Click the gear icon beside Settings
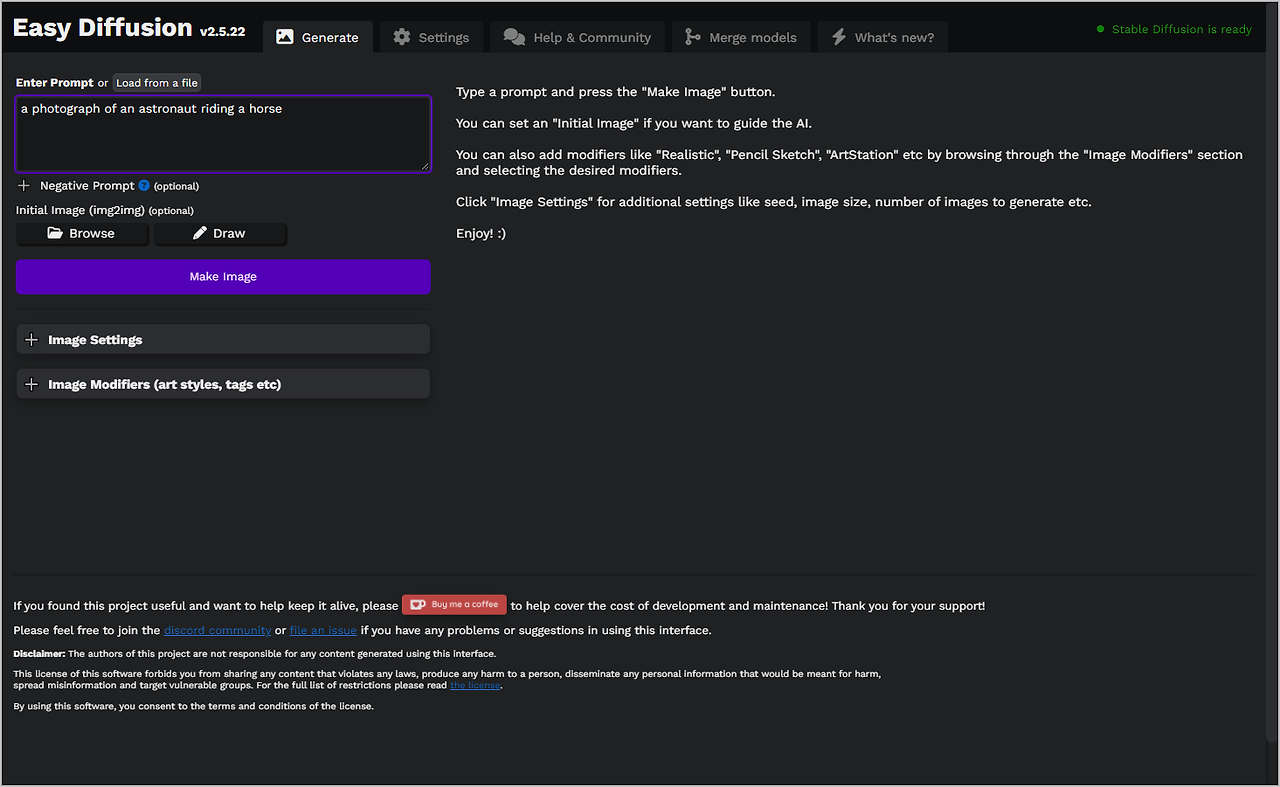1280x787 pixels. tap(402, 37)
